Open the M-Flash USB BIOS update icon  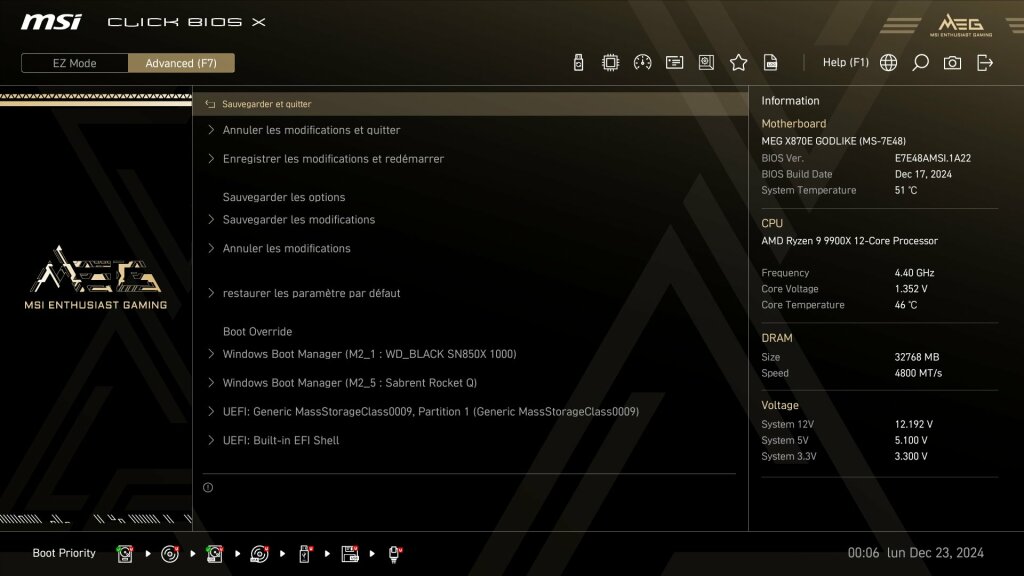(x=578, y=63)
